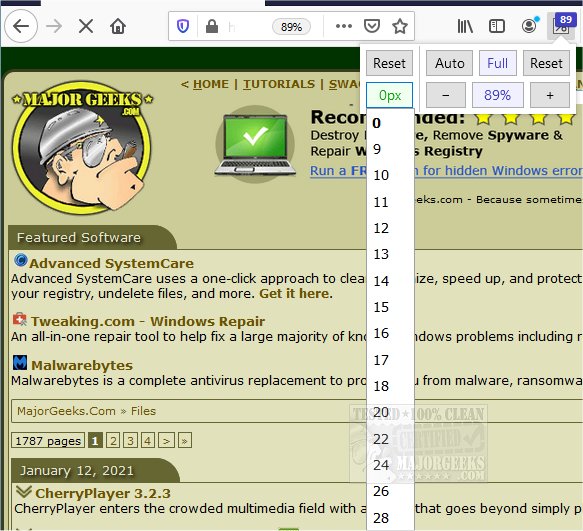Pick 13 in the font size list
Image resolution: width=583 pixels, height=531 pixels.
(390, 254)
